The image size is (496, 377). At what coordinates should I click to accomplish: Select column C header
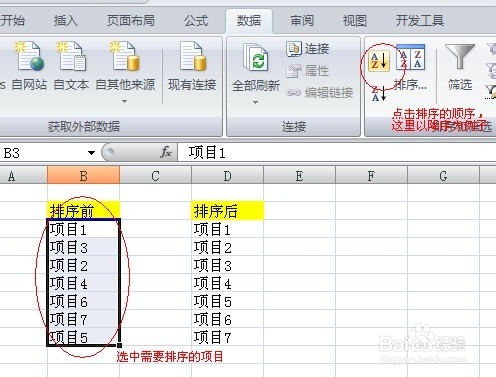coord(155,176)
